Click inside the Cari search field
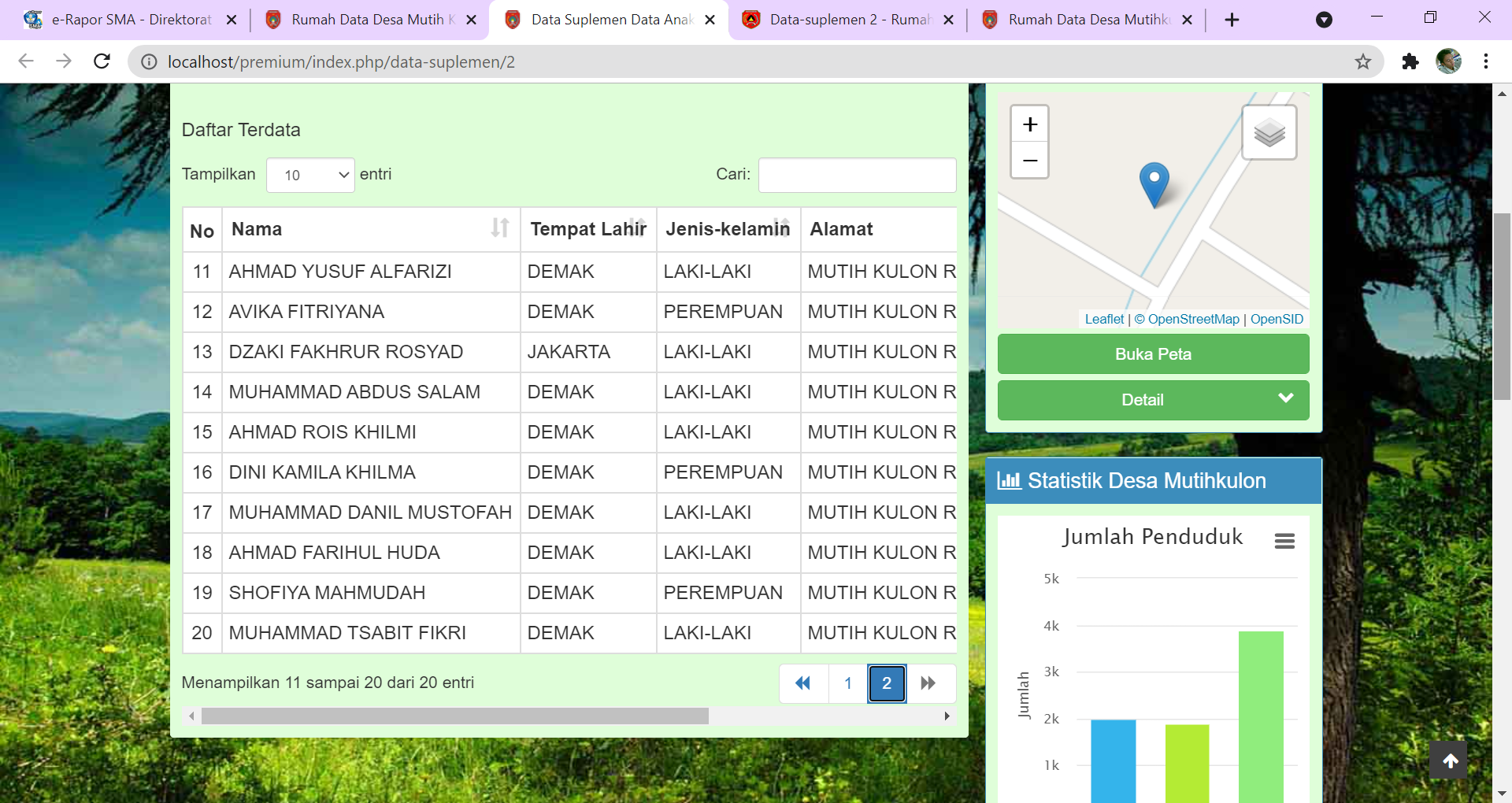The width and height of the screenshot is (1512, 803). click(857, 175)
